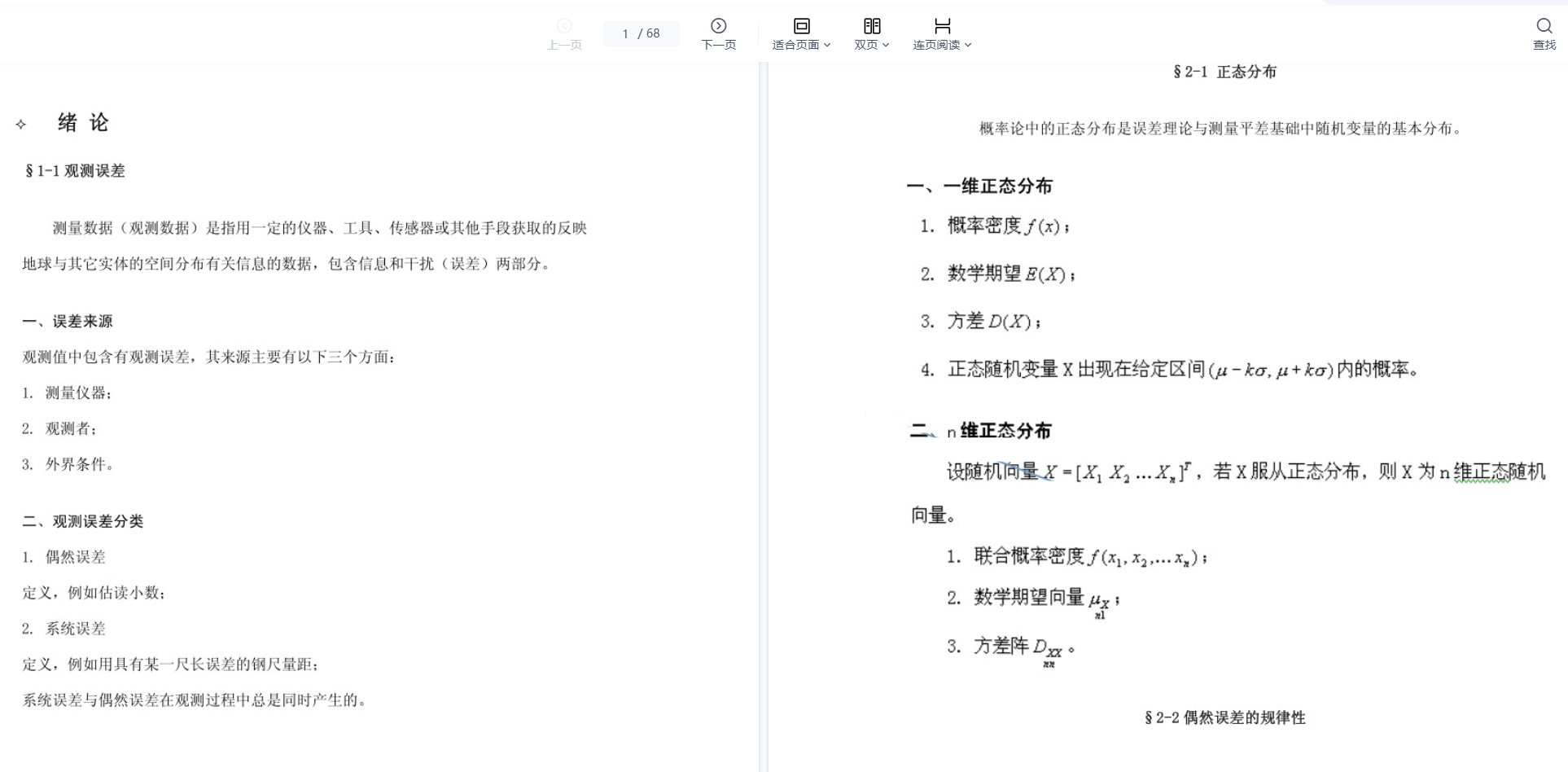This screenshot has width=1568, height=772.
Task: Click the 一、一维正态分布 heading
Action: coord(979,186)
